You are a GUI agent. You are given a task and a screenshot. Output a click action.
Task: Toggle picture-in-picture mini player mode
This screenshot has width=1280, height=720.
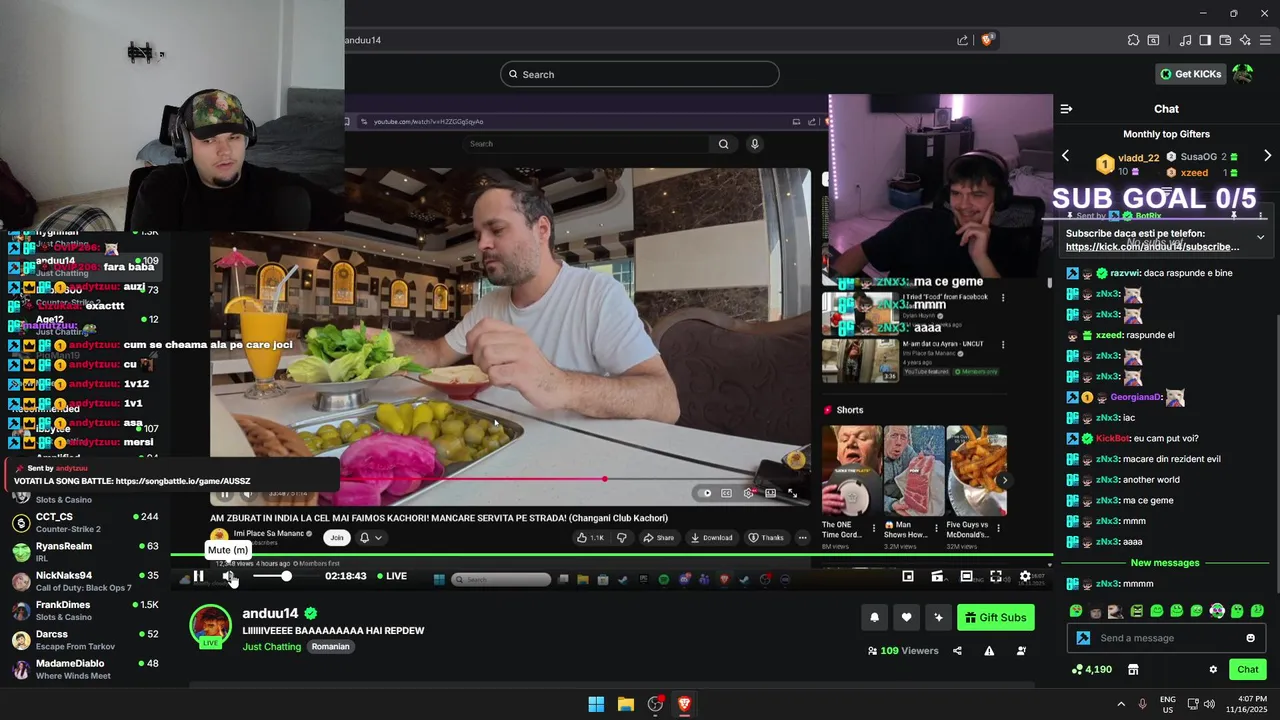pyautogui.click(x=908, y=576)
